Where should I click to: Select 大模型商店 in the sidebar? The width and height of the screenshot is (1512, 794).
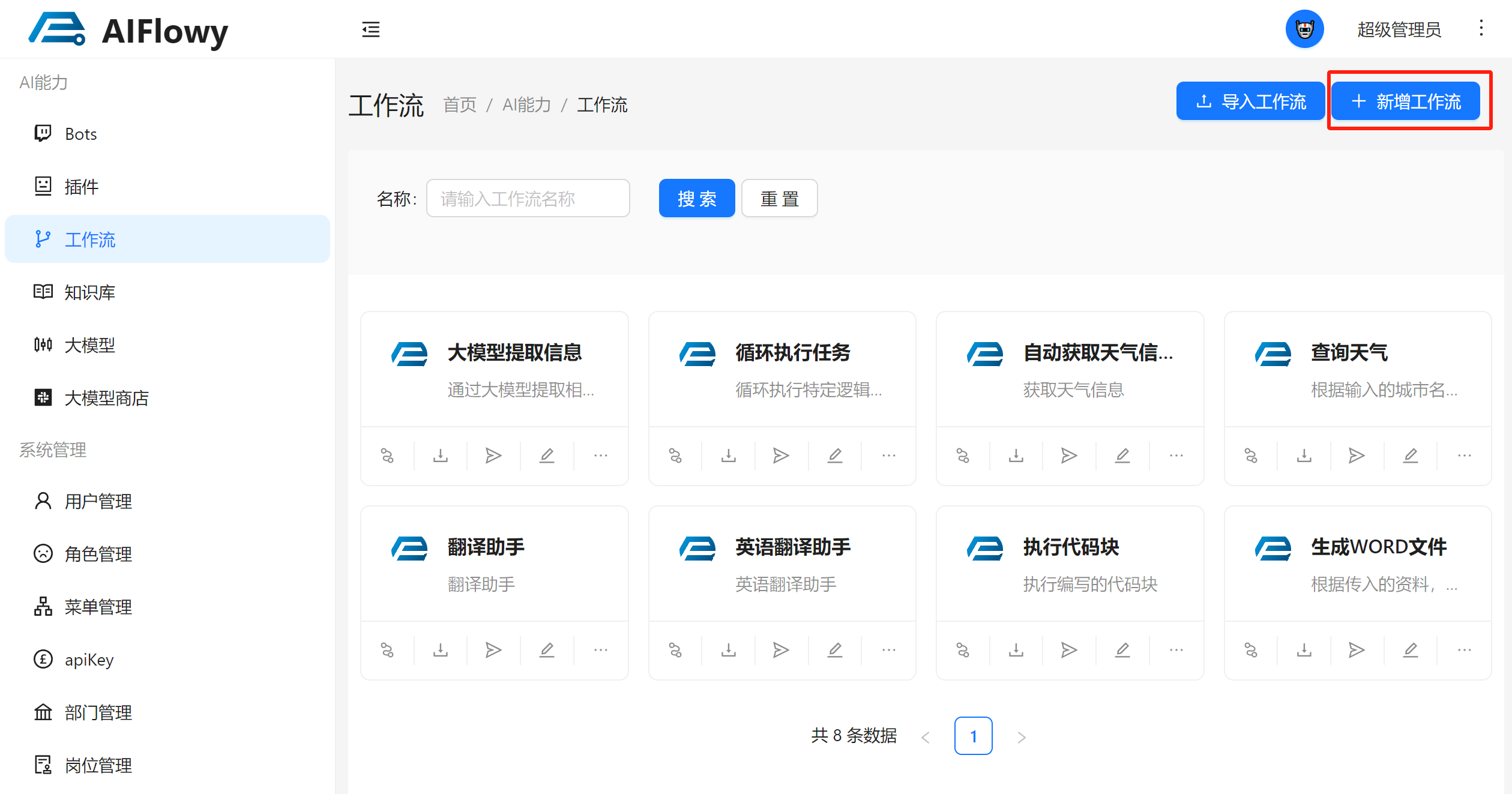106,398
